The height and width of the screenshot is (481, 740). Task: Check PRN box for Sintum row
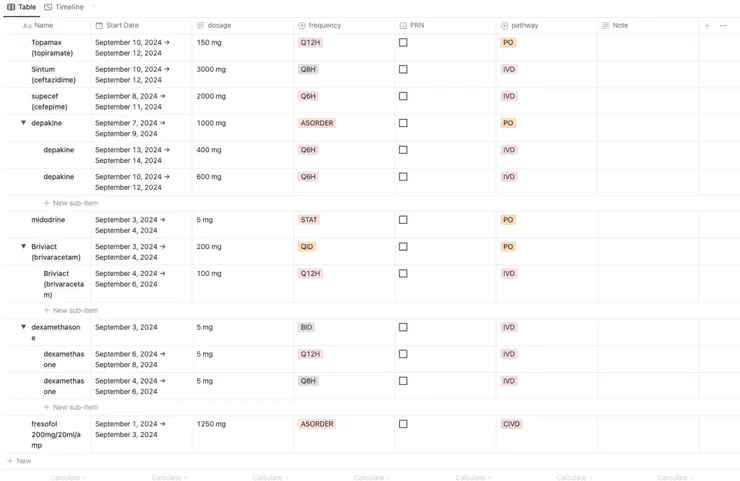tap(403, 69)
